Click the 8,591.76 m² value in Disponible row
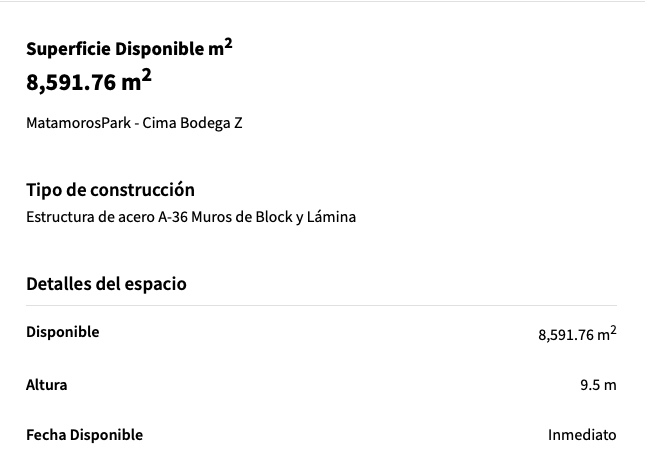Screen dimensions: 645x465 tap(577, 334)
